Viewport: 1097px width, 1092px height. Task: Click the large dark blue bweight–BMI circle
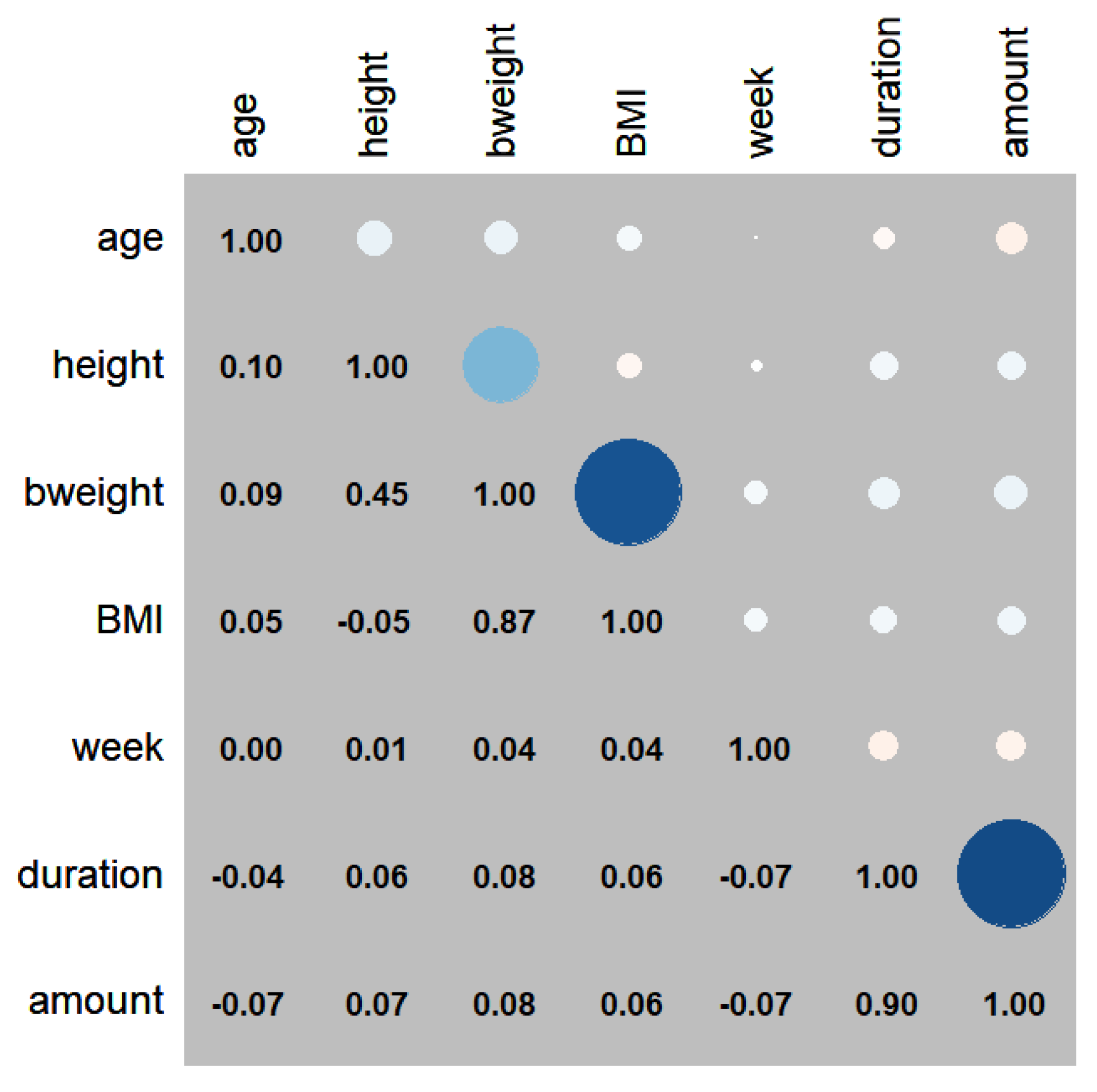click(628, 492)
